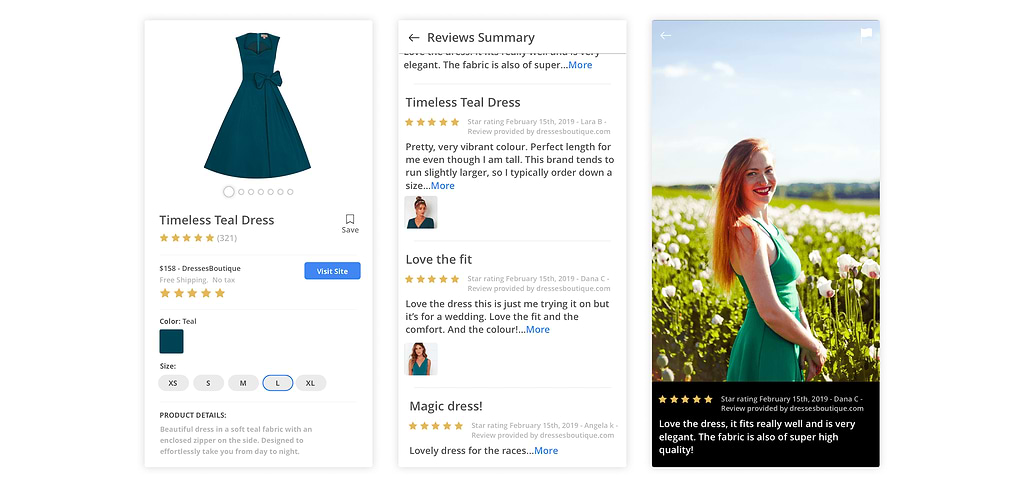
Task: Go back from Reviews Summary using arrow
Action: coord(414,38)
